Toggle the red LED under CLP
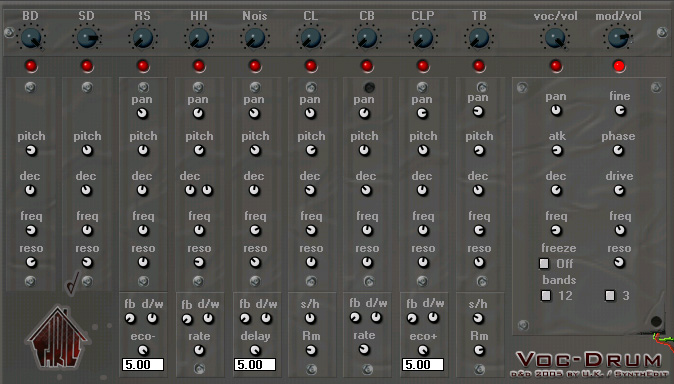The height and width of the screenshot is (384, 674). [x=423, y=66]
